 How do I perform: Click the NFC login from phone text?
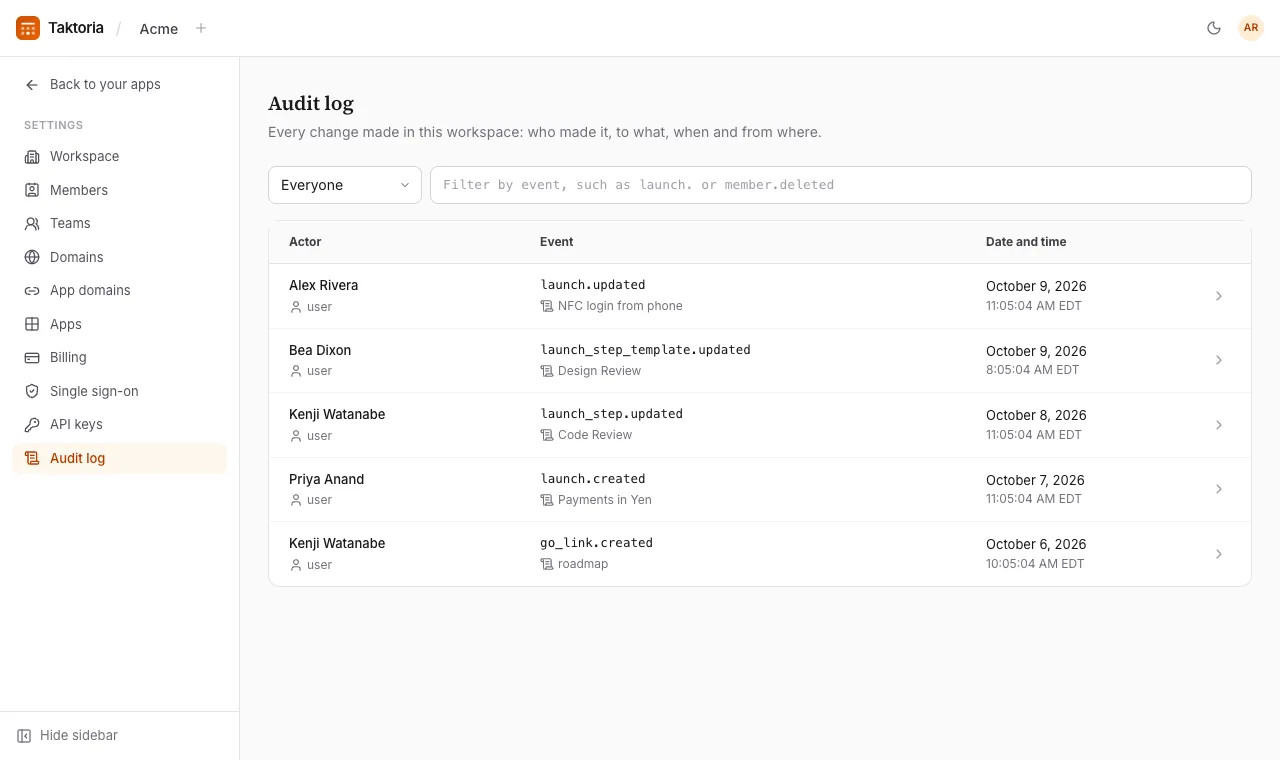coord(620,306)
